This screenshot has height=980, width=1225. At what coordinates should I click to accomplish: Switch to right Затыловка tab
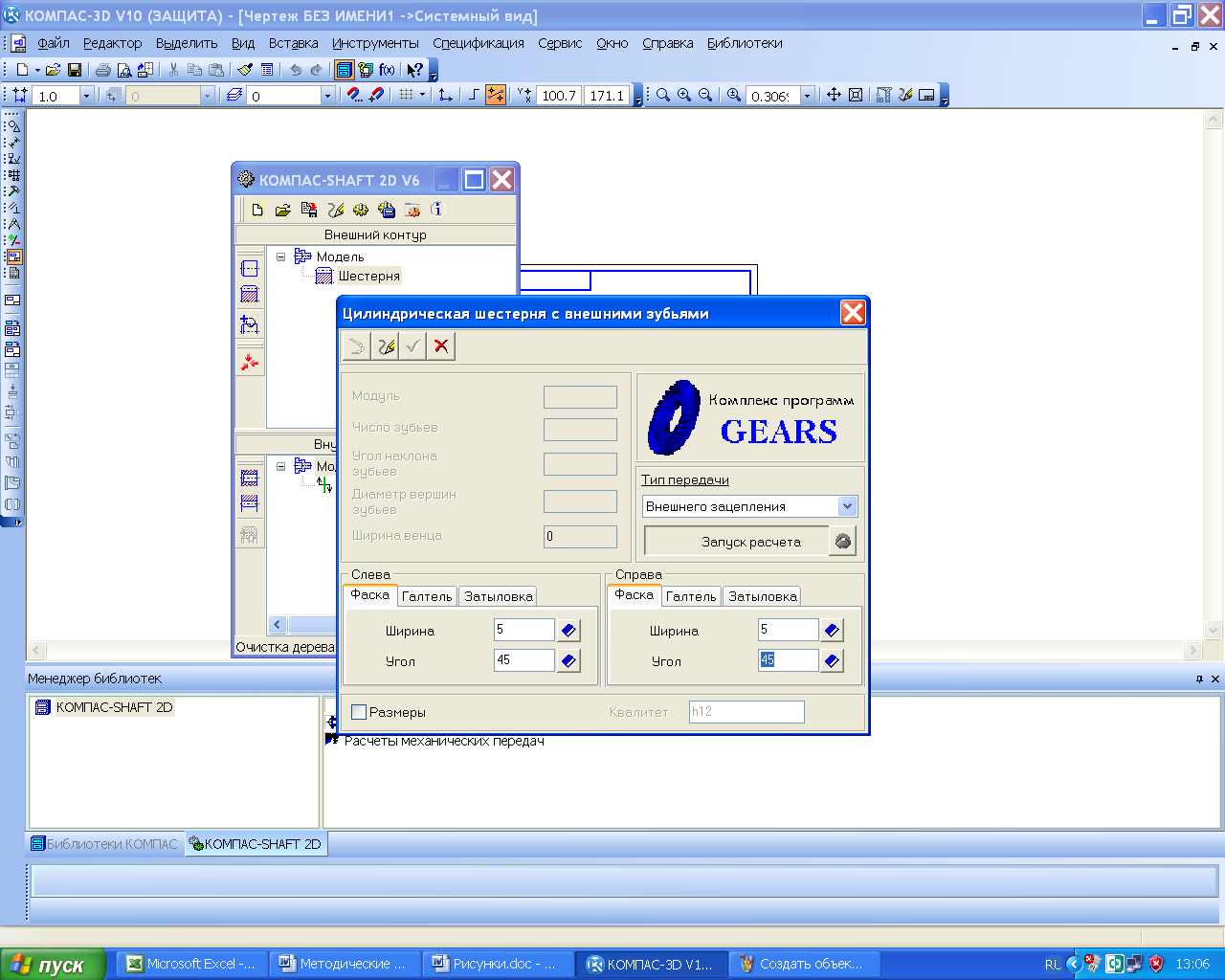tap(763, 596)
